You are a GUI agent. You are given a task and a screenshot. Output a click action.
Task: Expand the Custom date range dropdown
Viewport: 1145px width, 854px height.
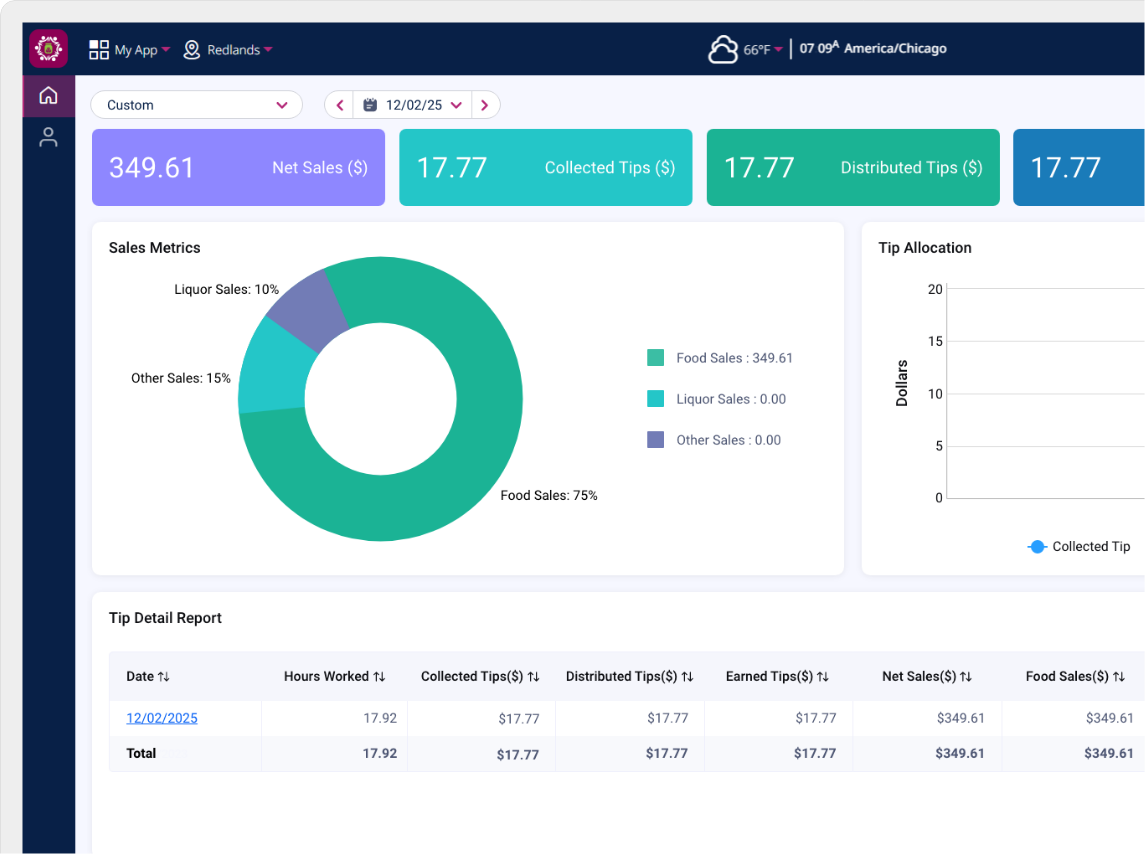[196, 105]
